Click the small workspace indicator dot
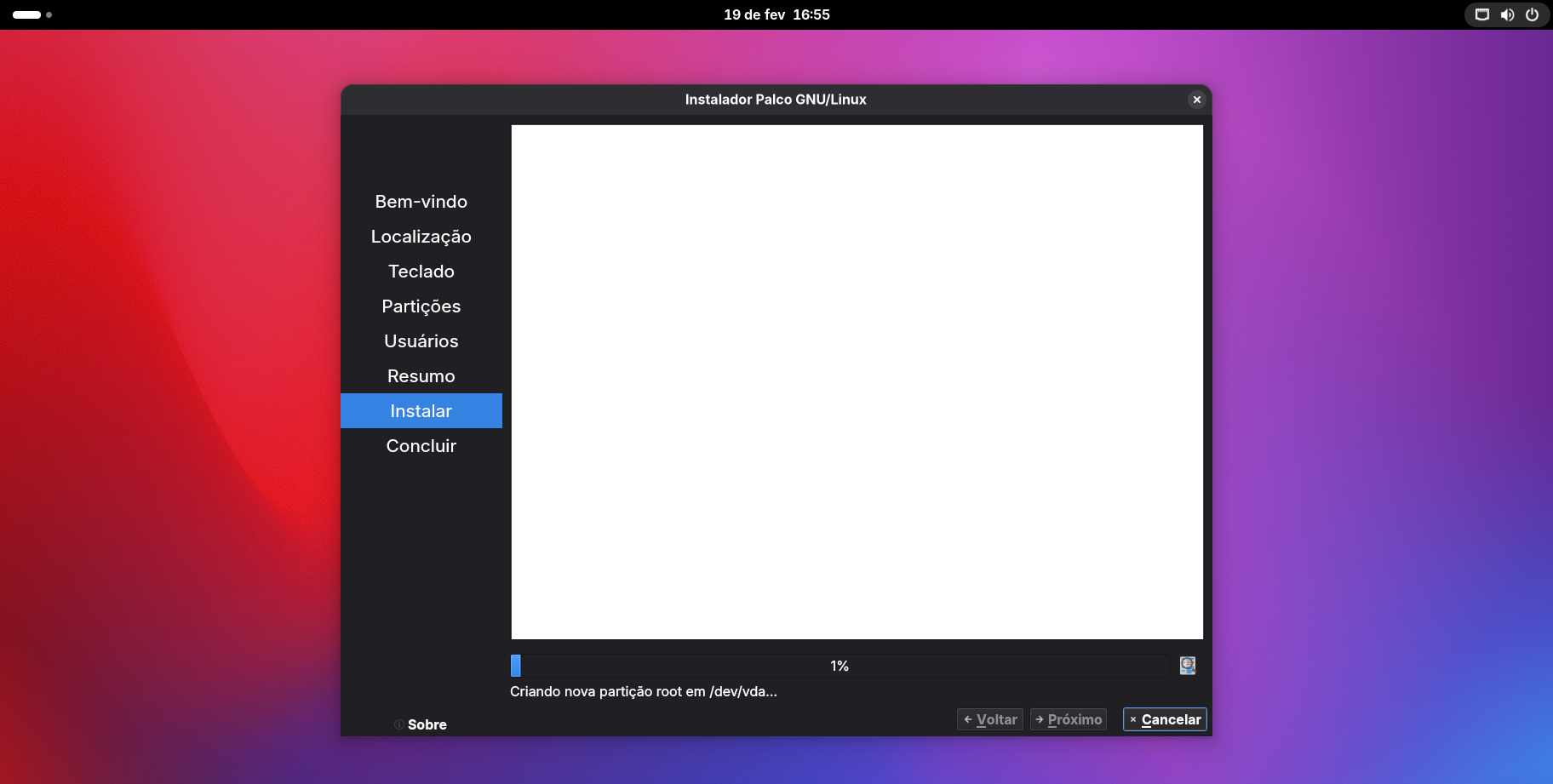The height and width of the screenshot is (784, 1553). point(49,14)
